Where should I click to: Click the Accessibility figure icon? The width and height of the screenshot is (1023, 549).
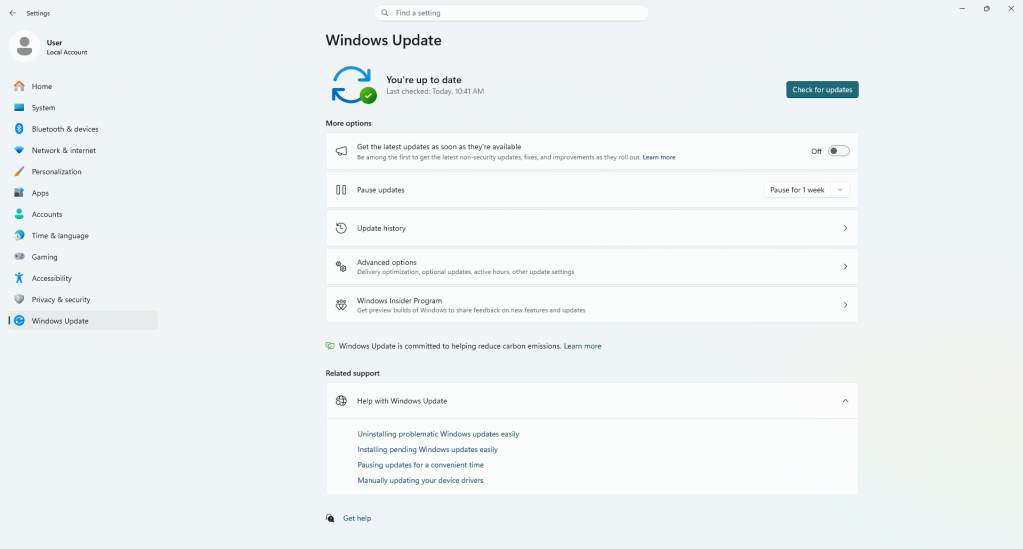(19, 278)
